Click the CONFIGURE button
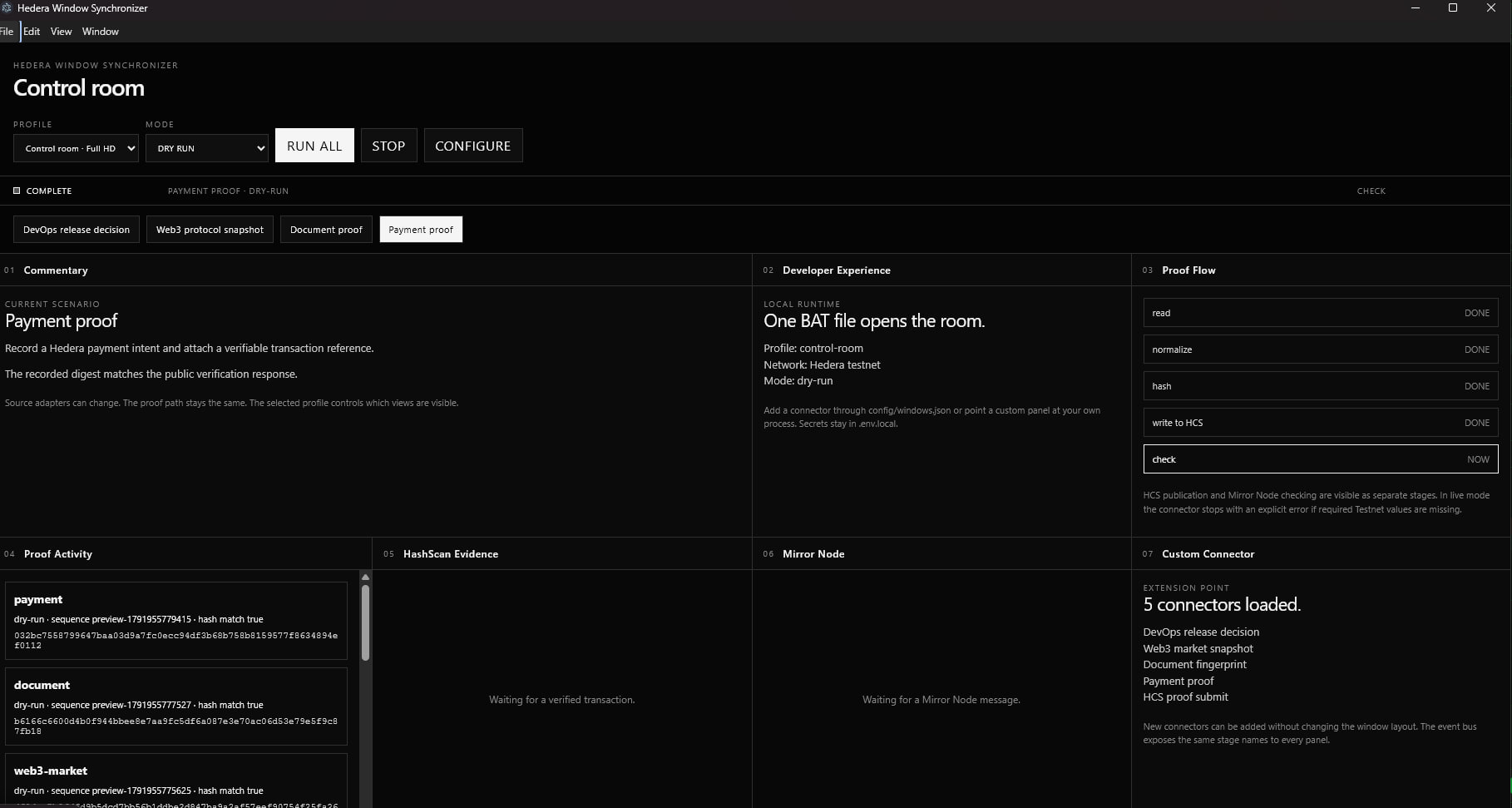Image resolution: width=1512 pixels, height=808 pixels. (x=473, y=146)
